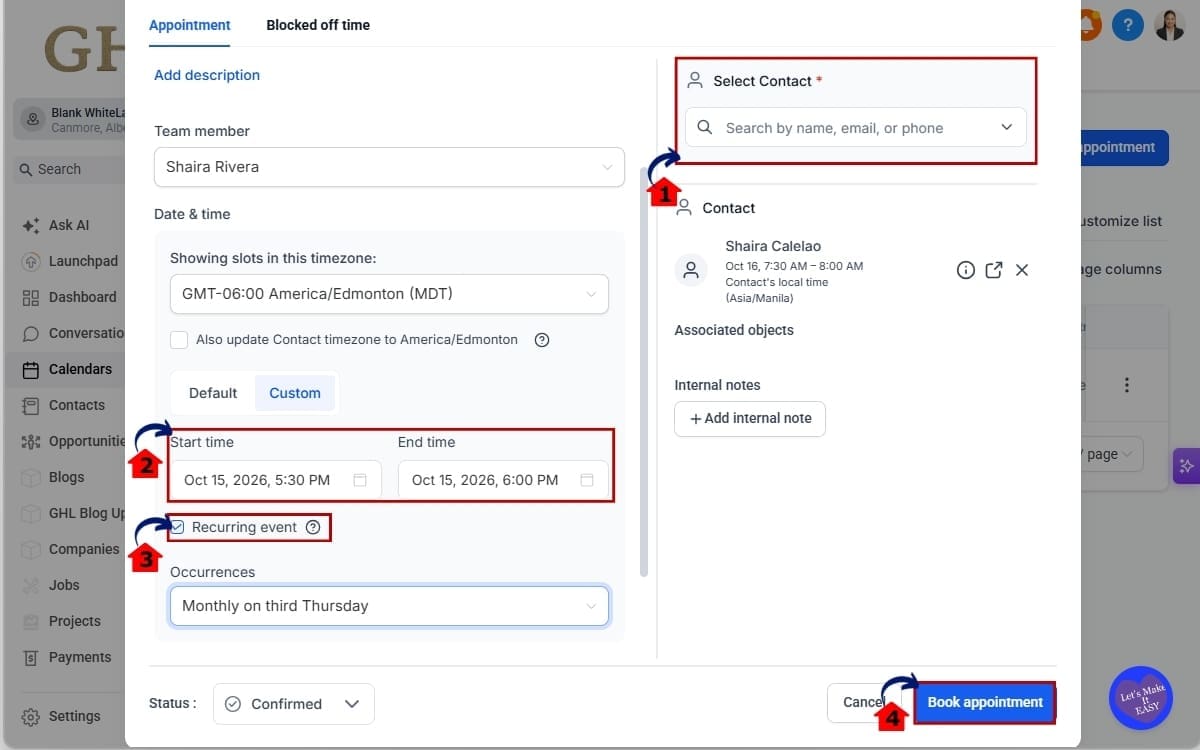The width and height of the screenshot is (1200, 750).
Task: Click End time field Oct 15, 6:00 PM
Action: [x=503, y=480]
